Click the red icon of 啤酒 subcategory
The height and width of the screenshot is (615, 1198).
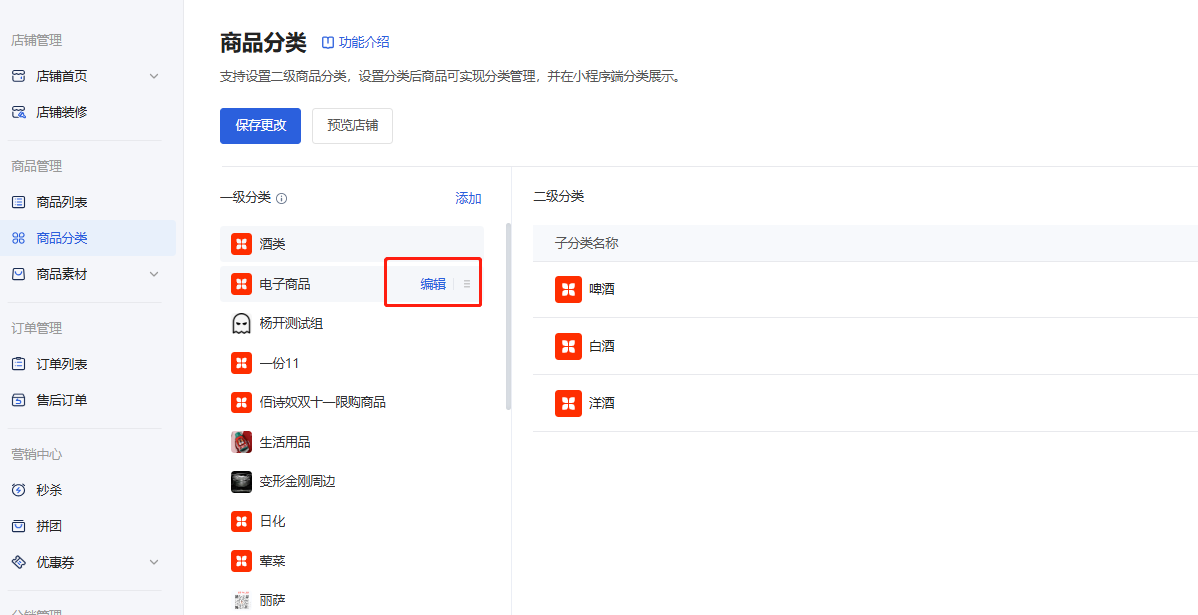pos(568,290)
